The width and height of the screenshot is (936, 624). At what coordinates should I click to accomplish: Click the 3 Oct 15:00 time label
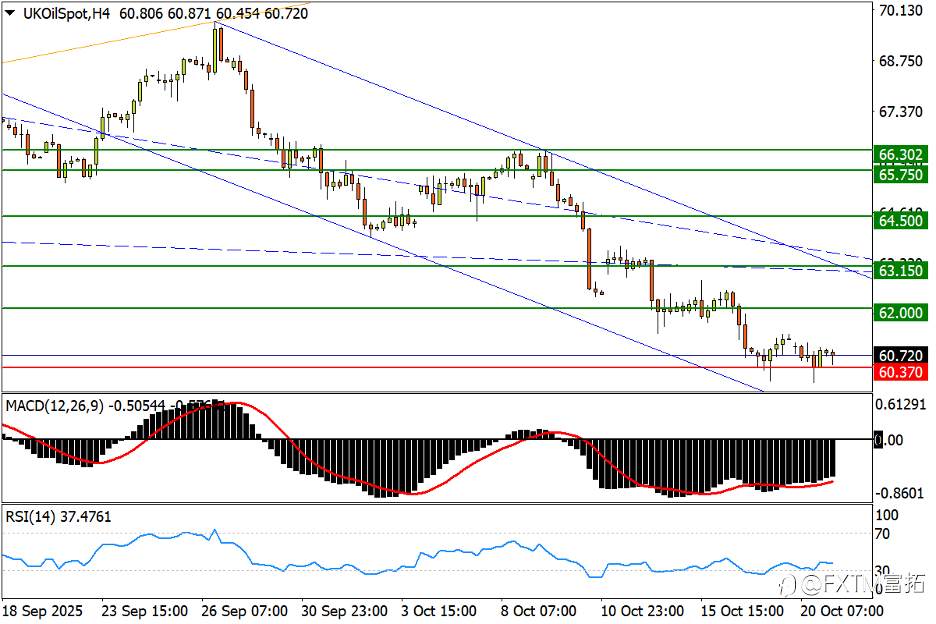pyautogui.click(x=439, y=611)
